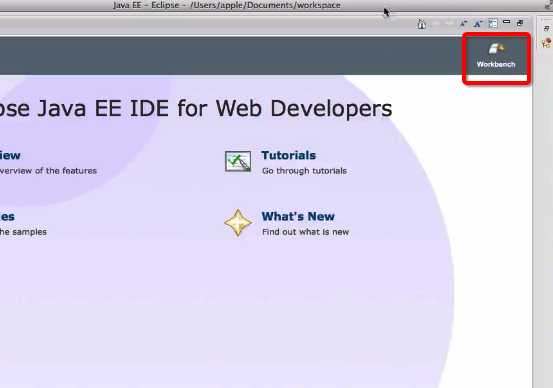Reduce font size with the small A icon
553x388 pixels.
click(463, 24)
